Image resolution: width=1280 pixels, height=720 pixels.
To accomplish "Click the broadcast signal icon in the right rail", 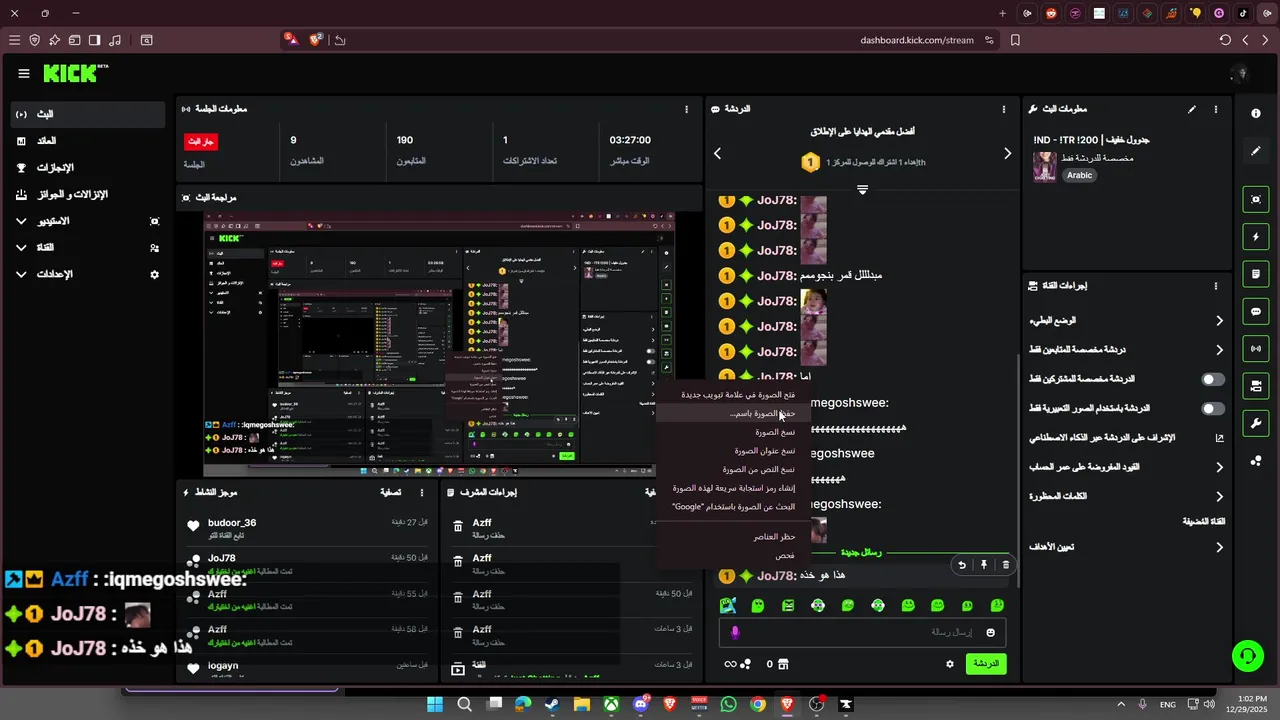I will 1256,348.
